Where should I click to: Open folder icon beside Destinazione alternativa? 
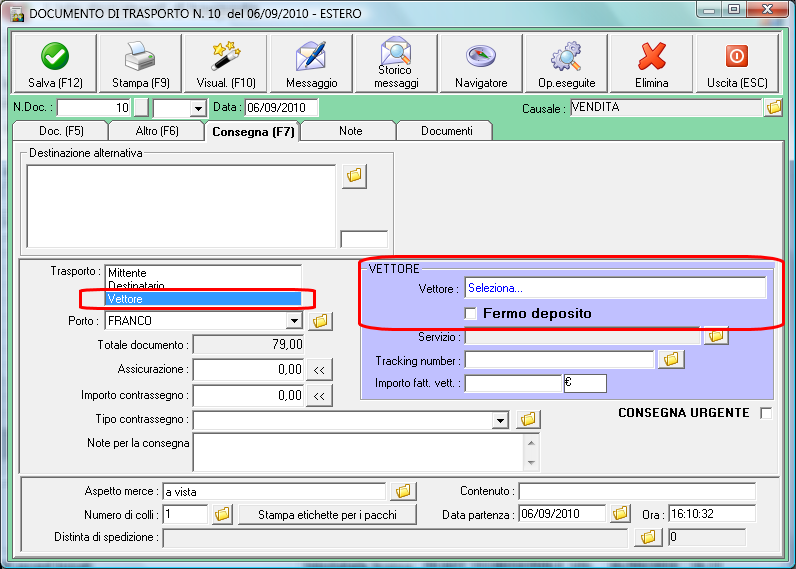click(x=354, y=176)
